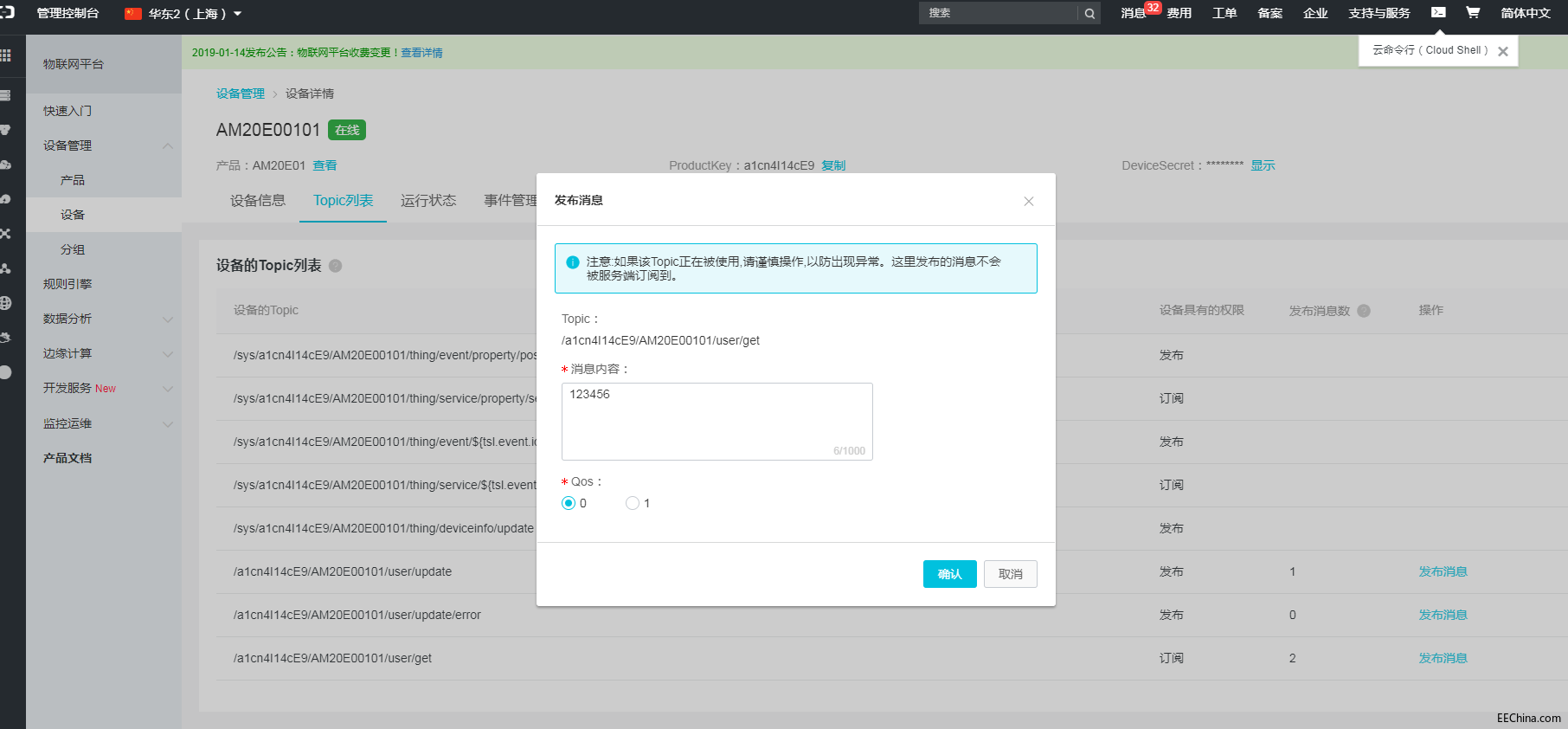Confirm publishing with the 确认 button
The image size is (1568, 729).
(950, 574)
